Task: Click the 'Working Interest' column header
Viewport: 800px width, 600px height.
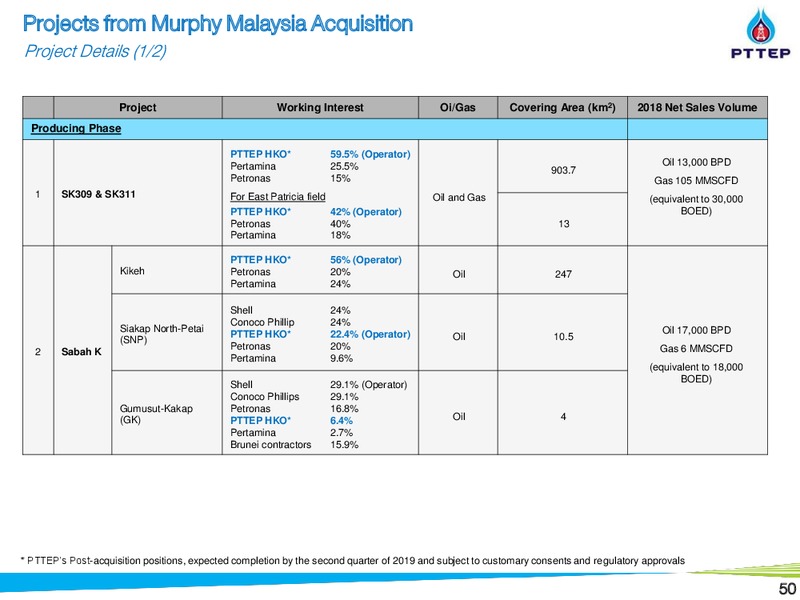Action: 320,108
